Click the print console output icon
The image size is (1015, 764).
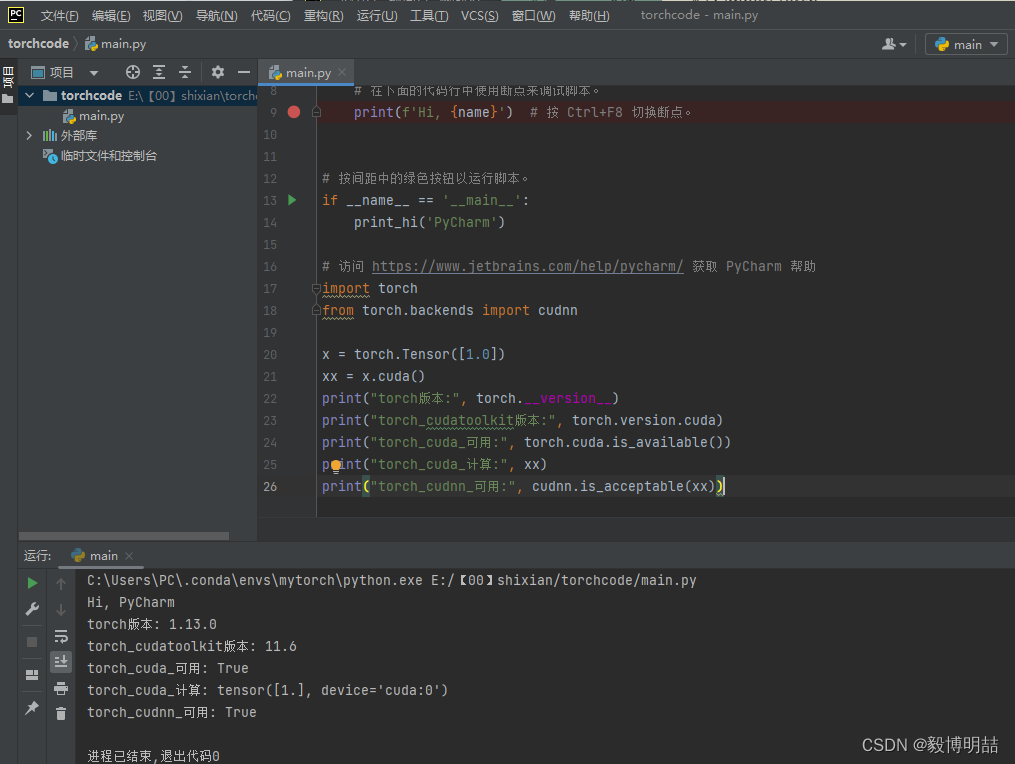pos(61,688)
